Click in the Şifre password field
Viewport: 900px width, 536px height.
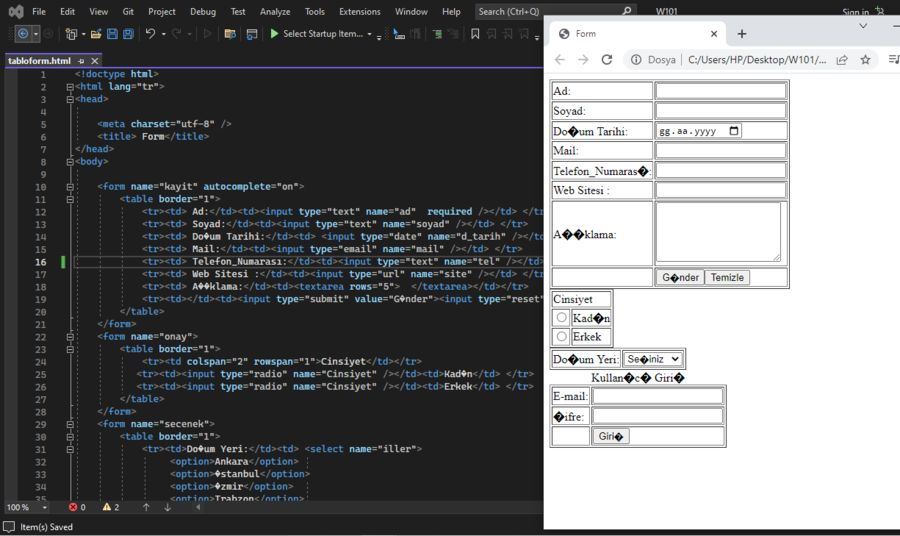pos(658,416)
